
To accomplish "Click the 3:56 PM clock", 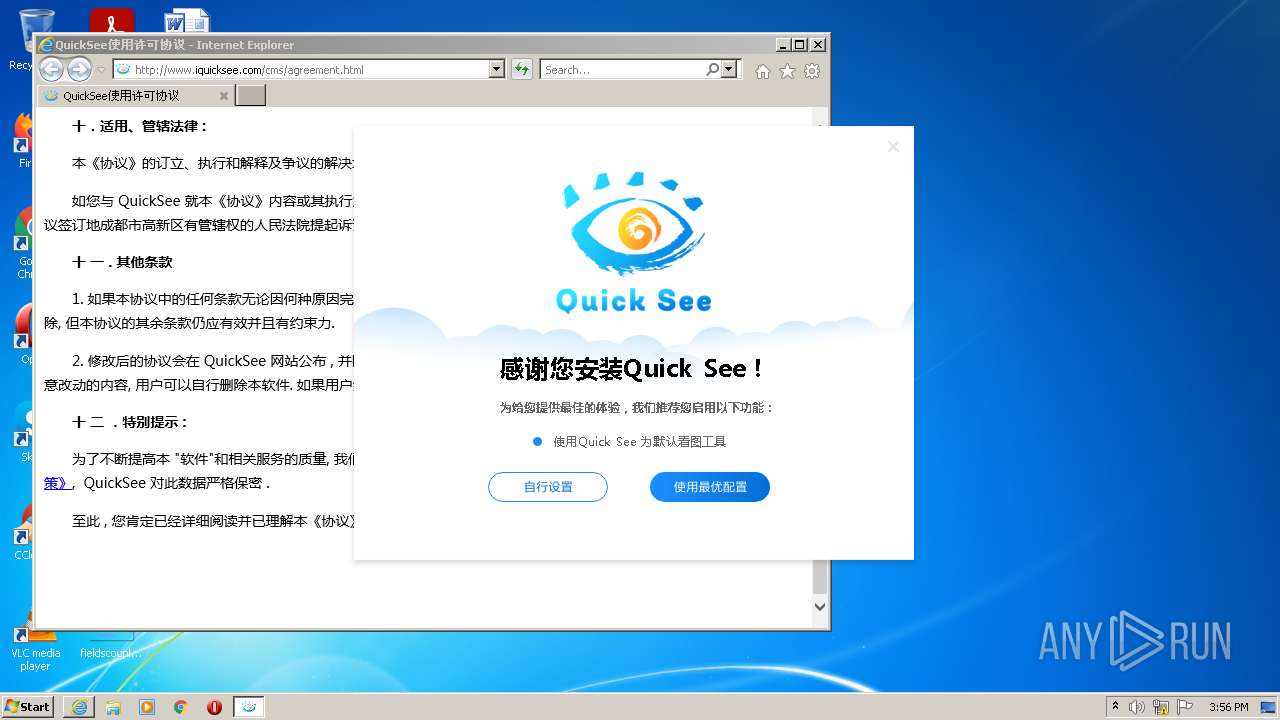I will click(x=1228, y=707).
